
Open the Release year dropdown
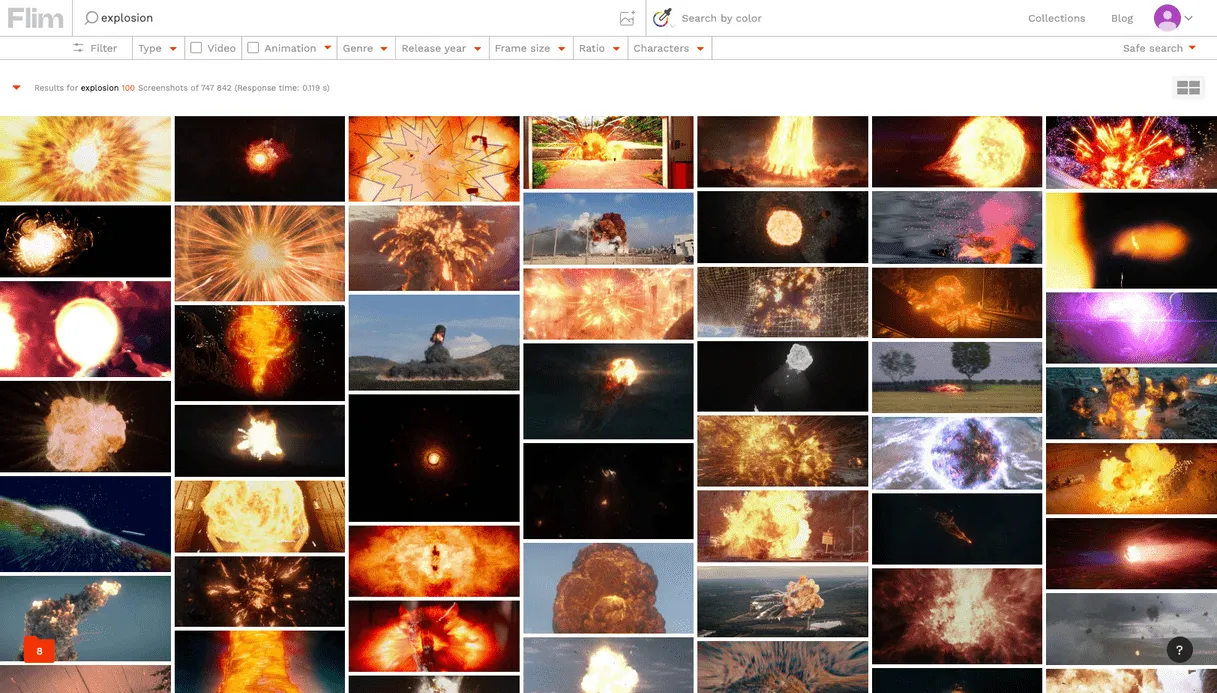(x=441, y=48)
